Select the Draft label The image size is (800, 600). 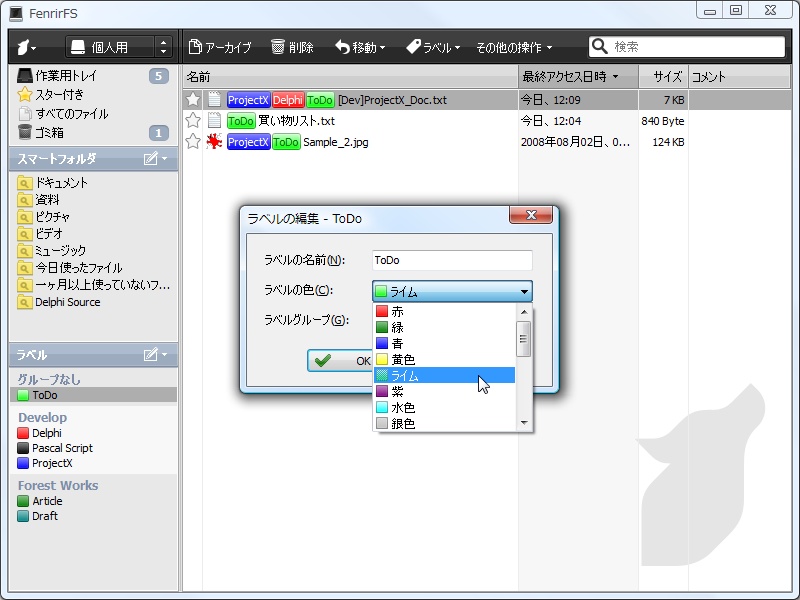(x=38, y=516)
